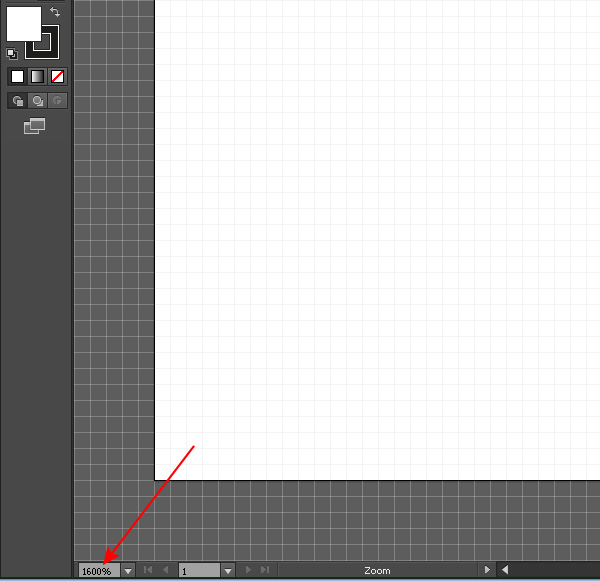Screen dimensions: 600x581
Task: Click the 1600% zoom level field
Action: pyautogui.click(x=99, y=571)
